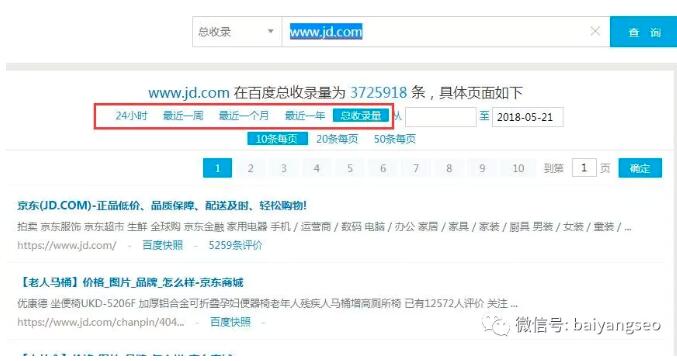
Task: Click the 3725918 total indexed count
Action: [x=378, y=92]
